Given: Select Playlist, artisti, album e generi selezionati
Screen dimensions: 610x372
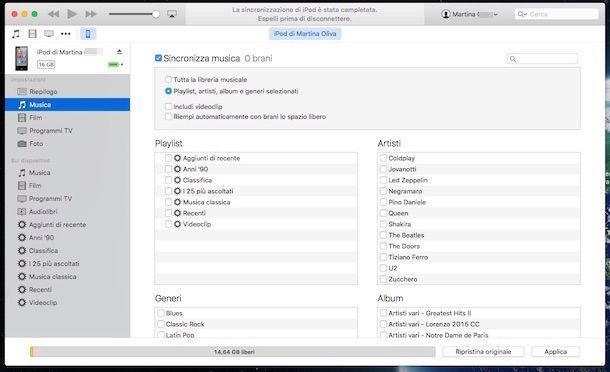Looking at the screenshot, I should click(x=168, y=91).
